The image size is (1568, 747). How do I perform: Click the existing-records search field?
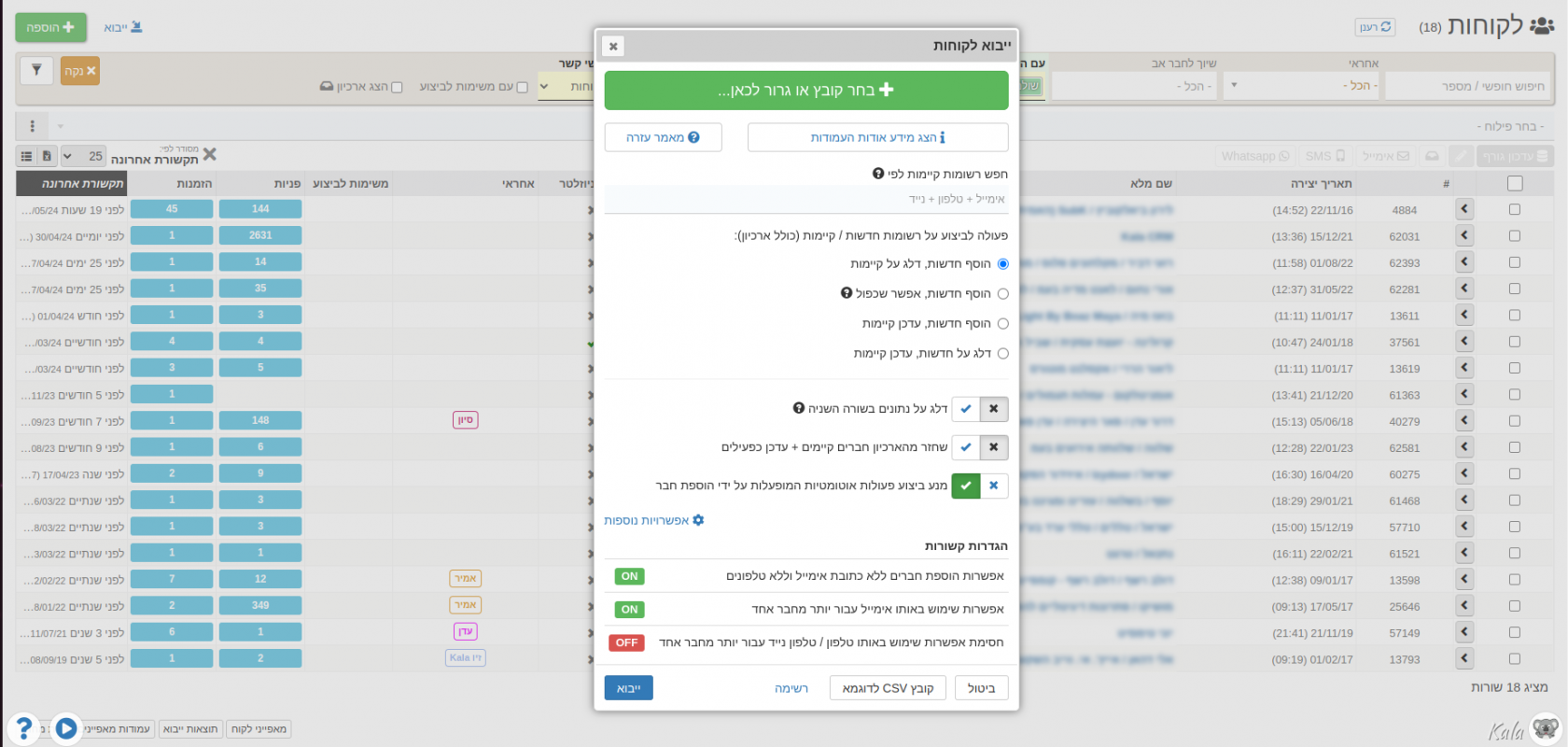(x=806, y=199)
